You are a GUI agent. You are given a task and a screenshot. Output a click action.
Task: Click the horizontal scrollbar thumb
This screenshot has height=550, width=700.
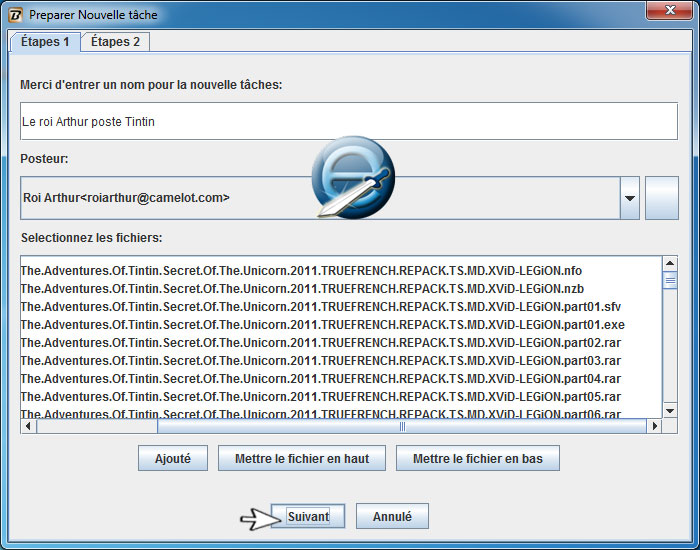click(402, 426)
